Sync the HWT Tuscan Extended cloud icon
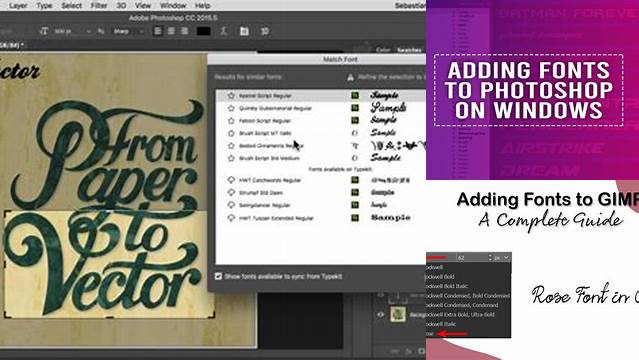The image size is (639, 360). [231, 218]
